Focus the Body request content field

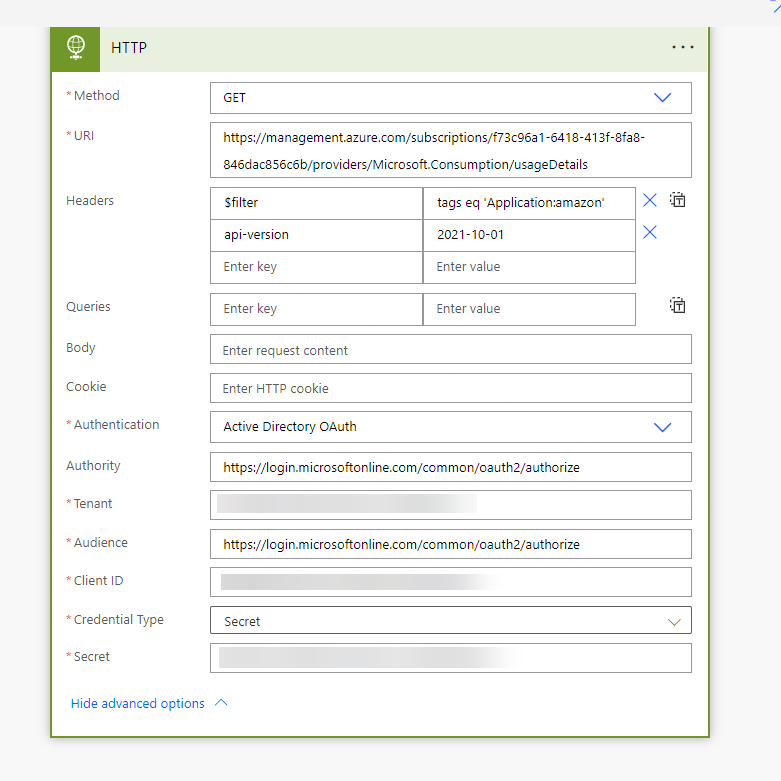(451, 349)
